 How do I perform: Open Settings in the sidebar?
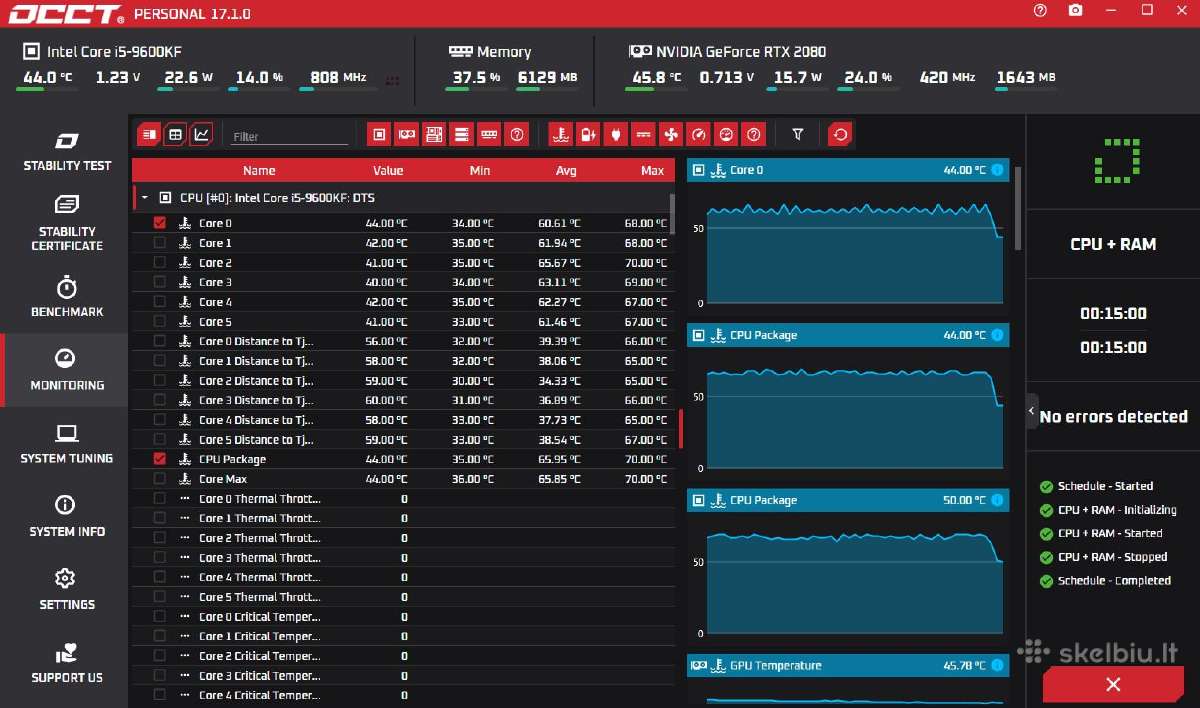click(x=67, y=589)
